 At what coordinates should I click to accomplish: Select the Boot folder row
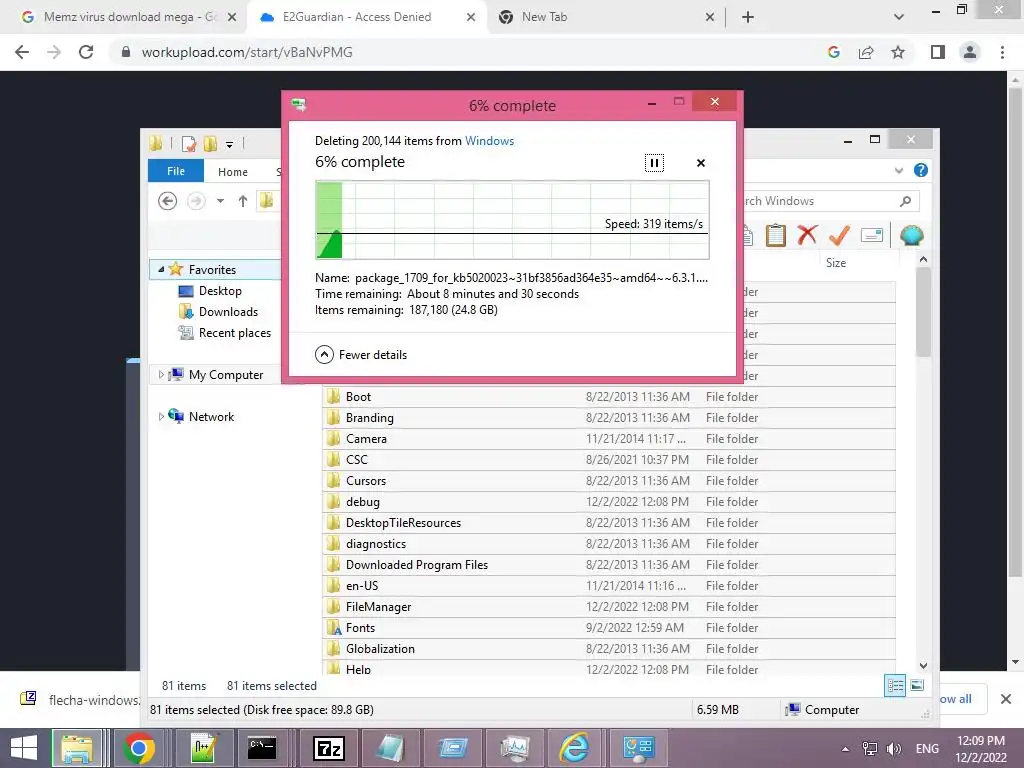point(609,396)
